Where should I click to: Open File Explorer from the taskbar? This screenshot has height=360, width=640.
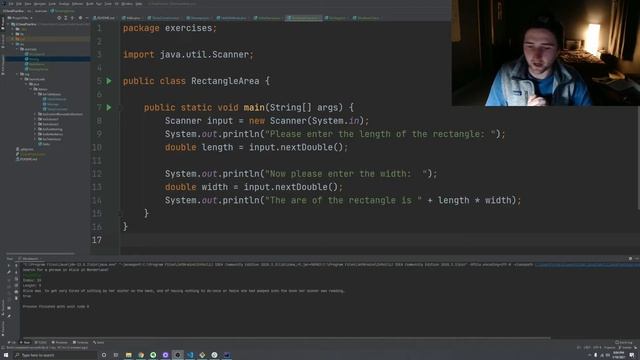coord(129,355)
